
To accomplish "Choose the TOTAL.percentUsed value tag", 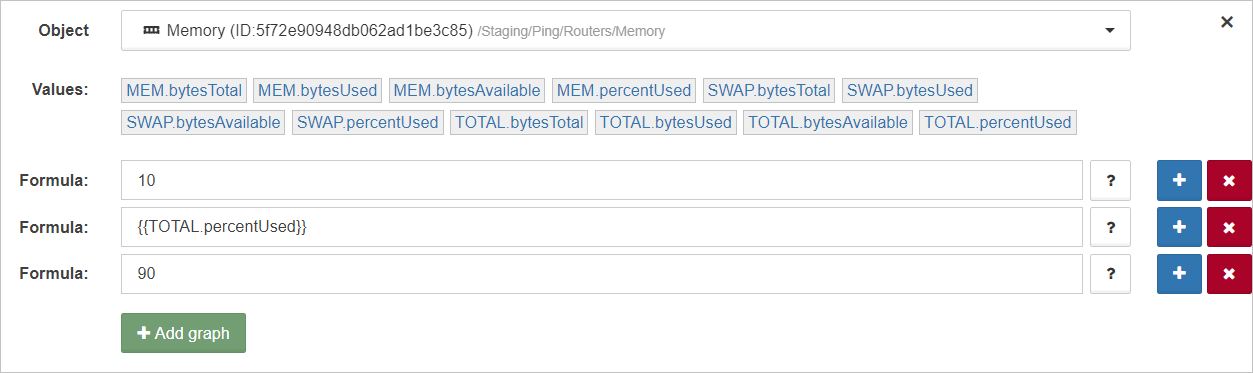I will [x=997, y=122].
